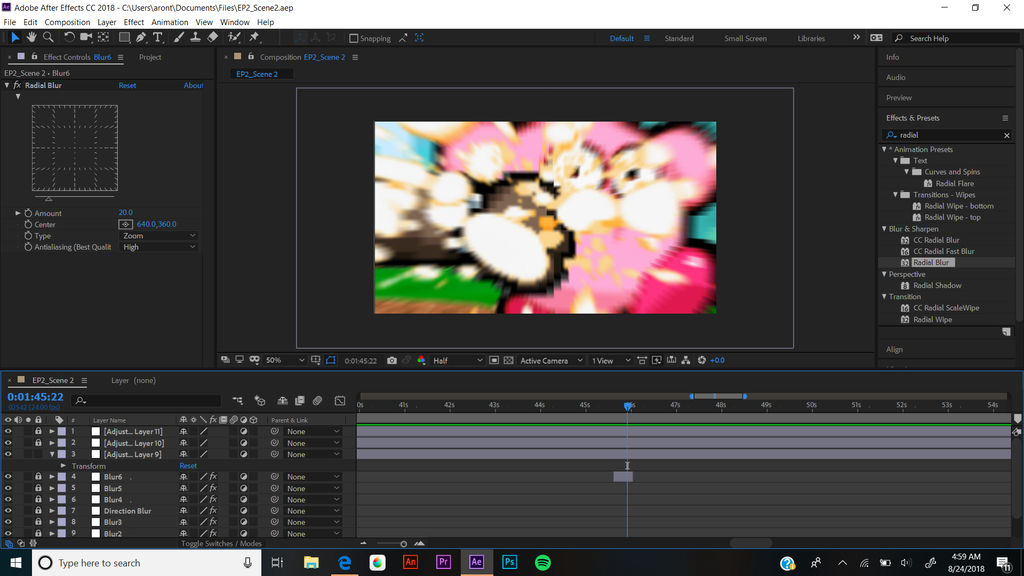Click Reset on the Radial Blur effect

click(x=128, y=85)
